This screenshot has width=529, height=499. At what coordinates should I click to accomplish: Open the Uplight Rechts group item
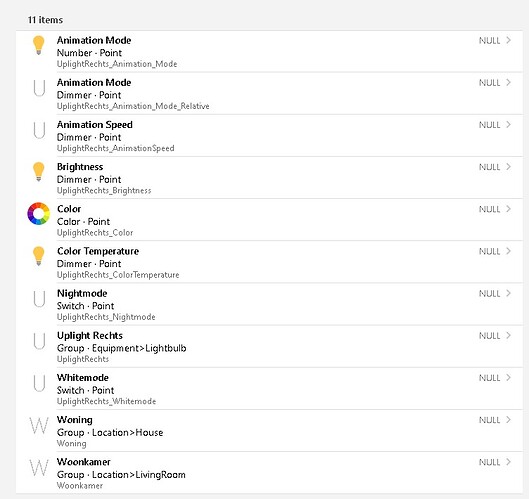coord(269,347)
